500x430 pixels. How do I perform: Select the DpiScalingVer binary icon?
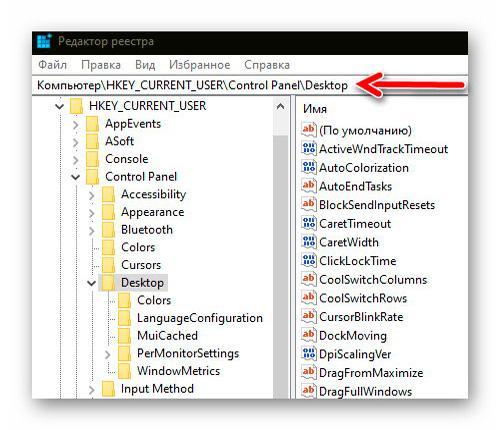tap(309, 353)
